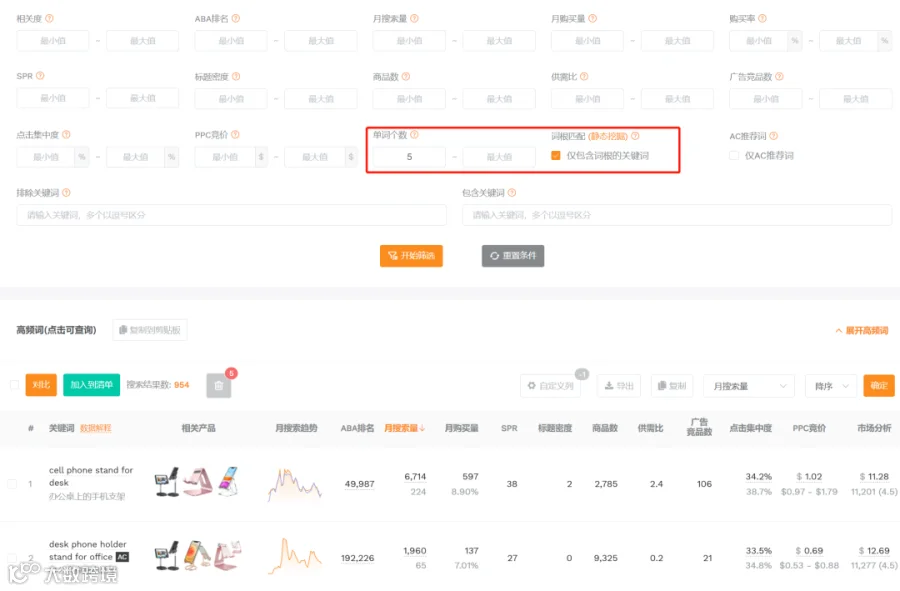This screenshot has width=900, height=591.
Task: Click help icon next to AC推荐词
Action: 774,136
